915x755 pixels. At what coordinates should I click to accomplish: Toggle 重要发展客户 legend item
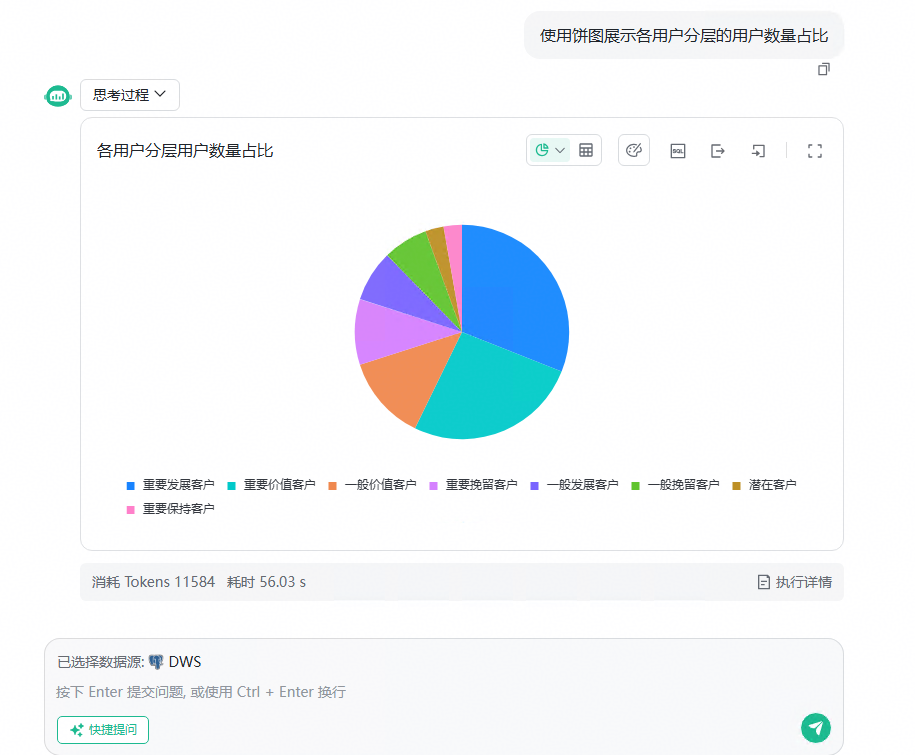tap(170, 485)
